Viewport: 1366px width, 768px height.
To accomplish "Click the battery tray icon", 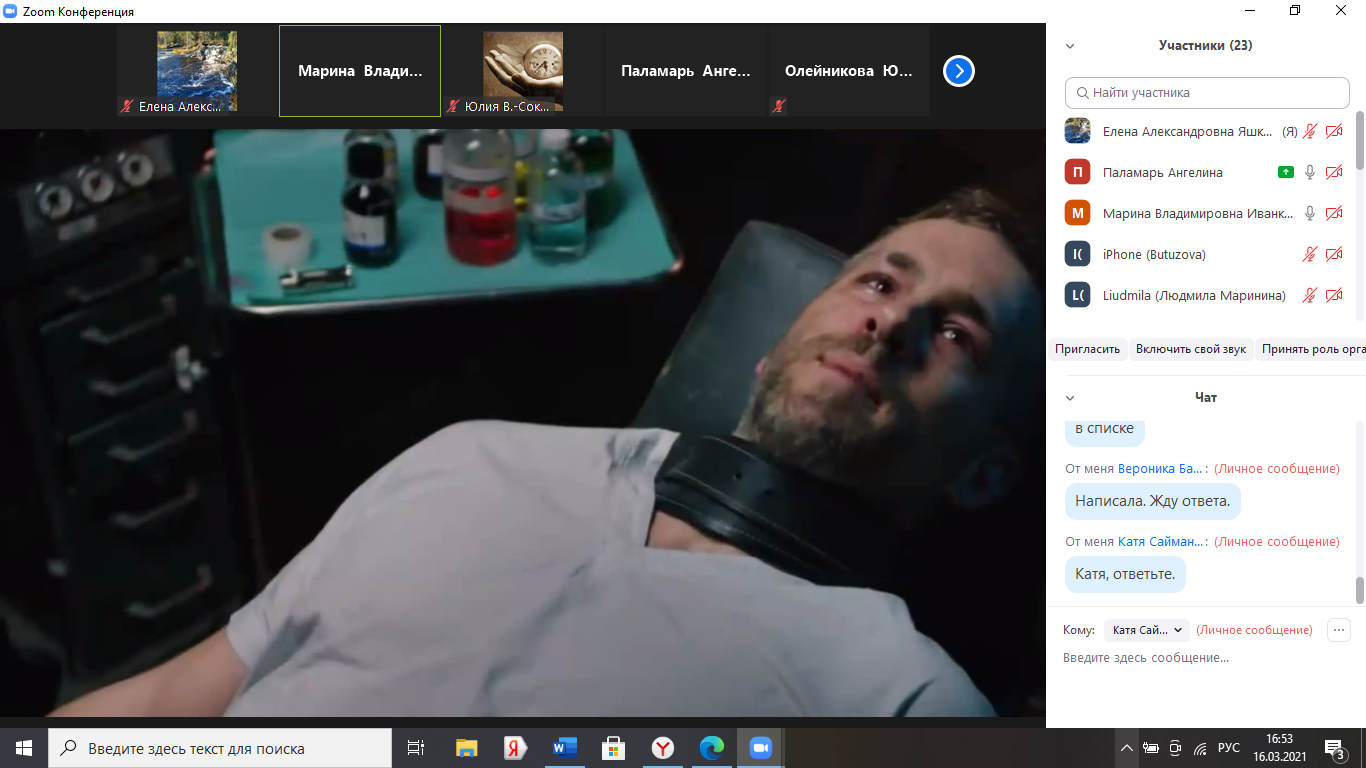I will (1151, 748).
